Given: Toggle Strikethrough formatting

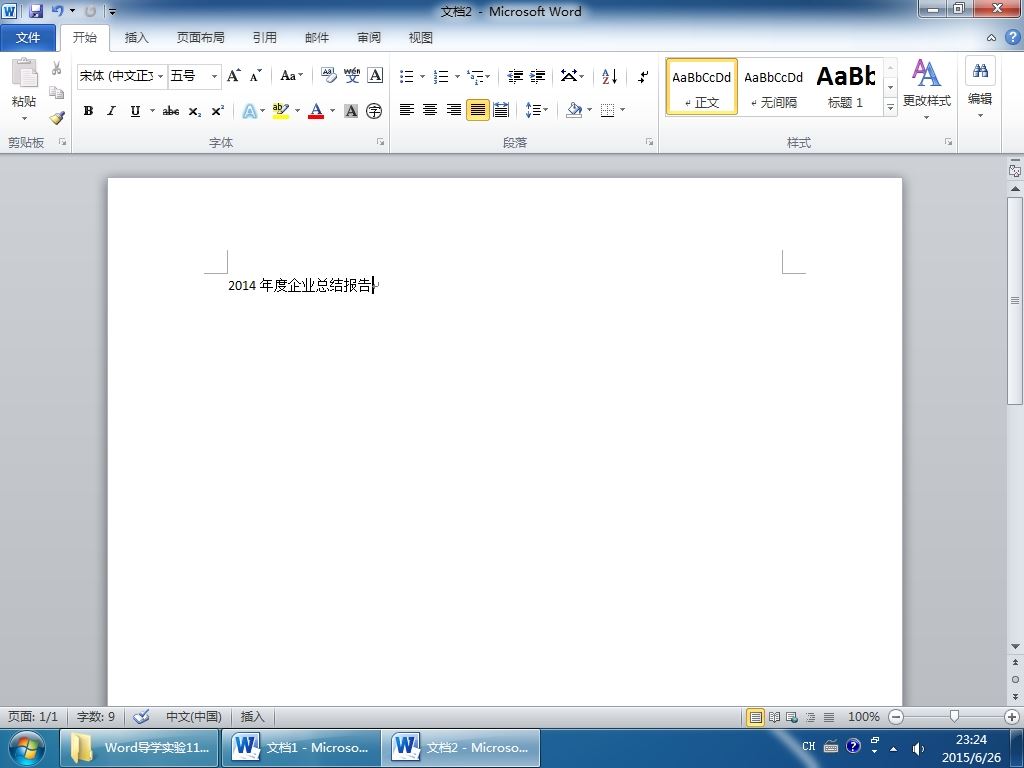Looking at the screenshot, I should click(171, 111).
